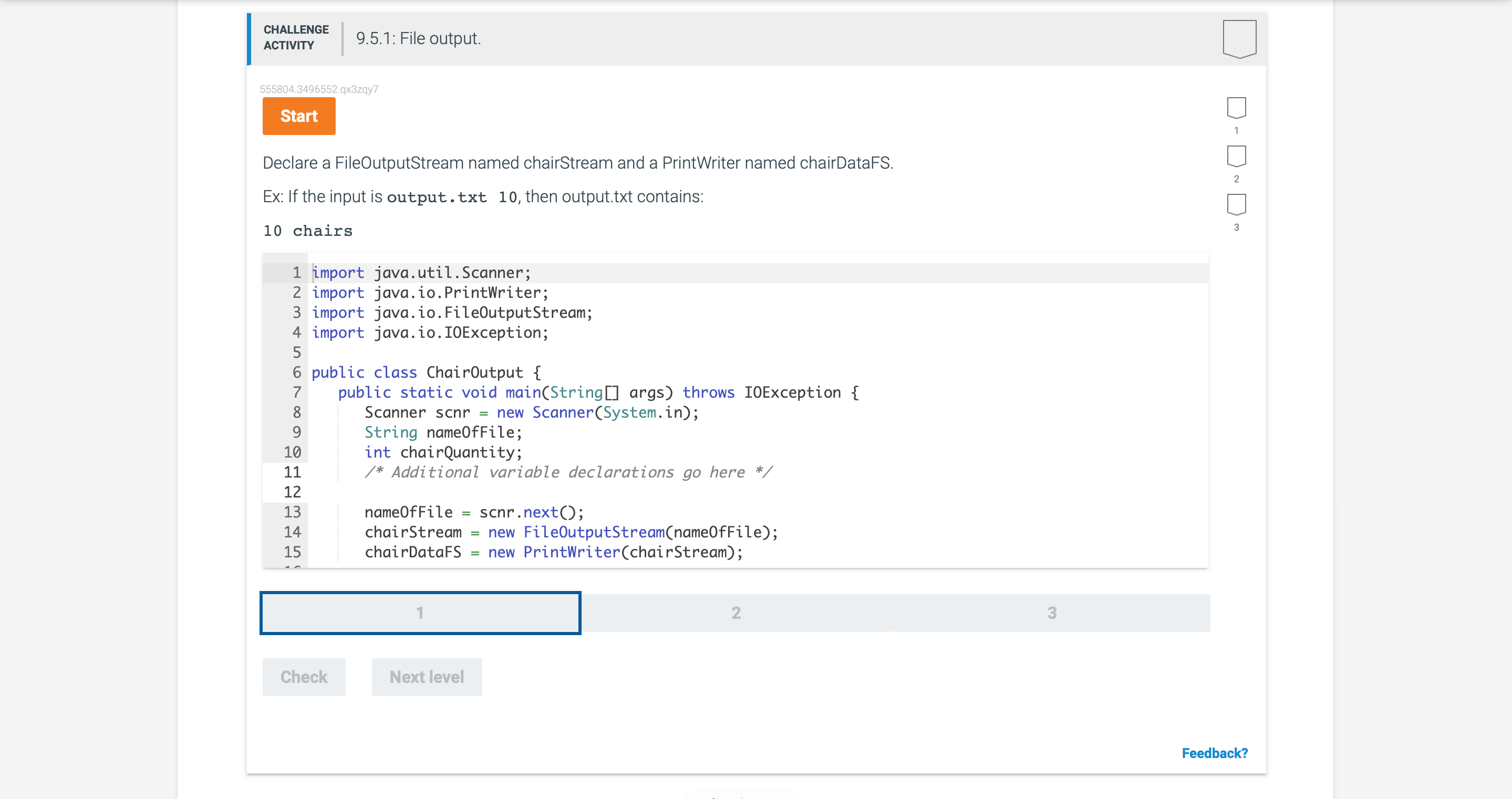This screenshot has width=1512, height=799.
Task: Click line number 11 in the code editor
Action: click(x=294, y=472)
